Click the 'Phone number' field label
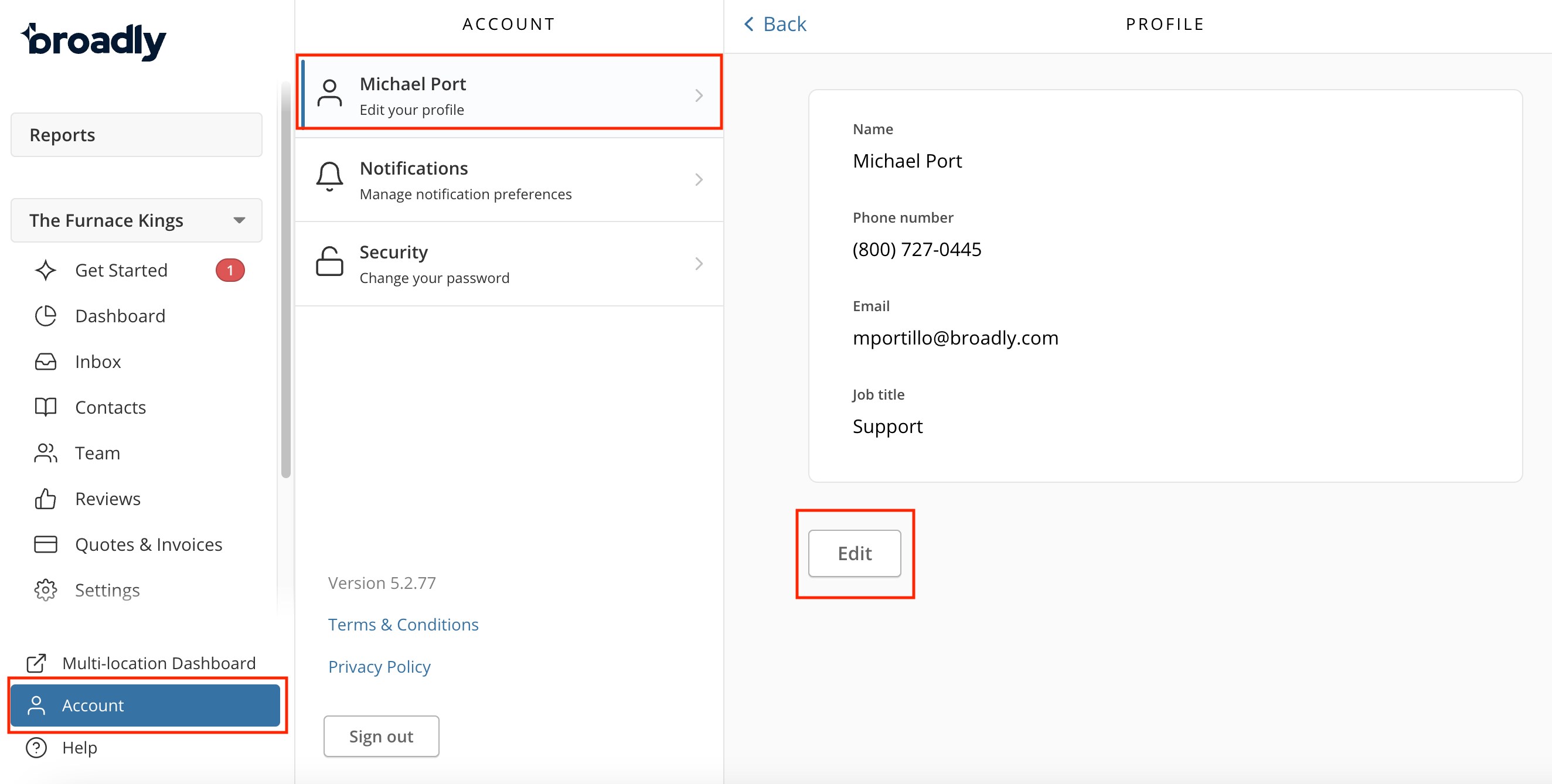 pos(903,217)
